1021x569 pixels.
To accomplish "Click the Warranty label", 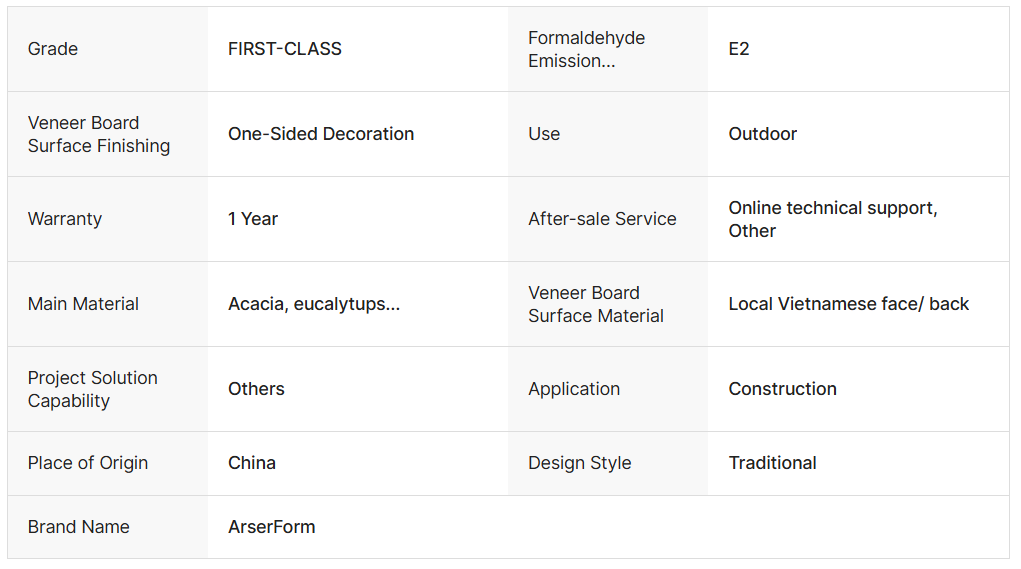I will coord(64,219).
